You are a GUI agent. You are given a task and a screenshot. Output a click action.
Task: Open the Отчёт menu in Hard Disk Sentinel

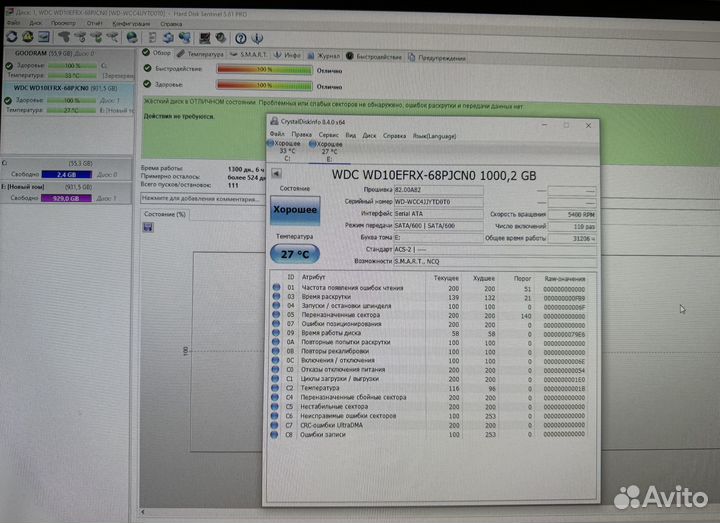point(95,23)
